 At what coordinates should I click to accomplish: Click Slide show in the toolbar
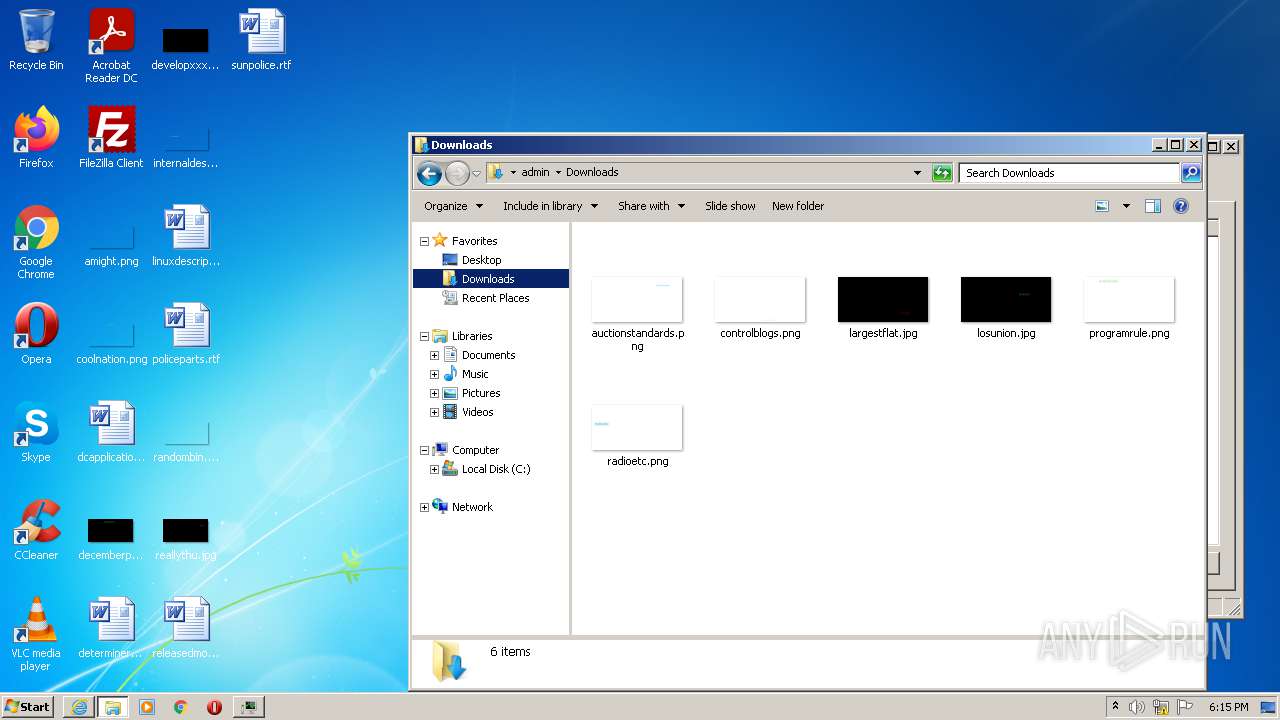click(730, 206)
